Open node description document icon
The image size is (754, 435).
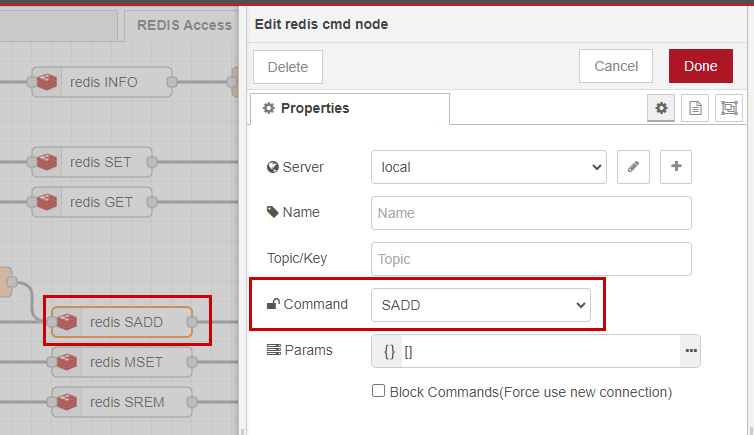pos(695,108)
